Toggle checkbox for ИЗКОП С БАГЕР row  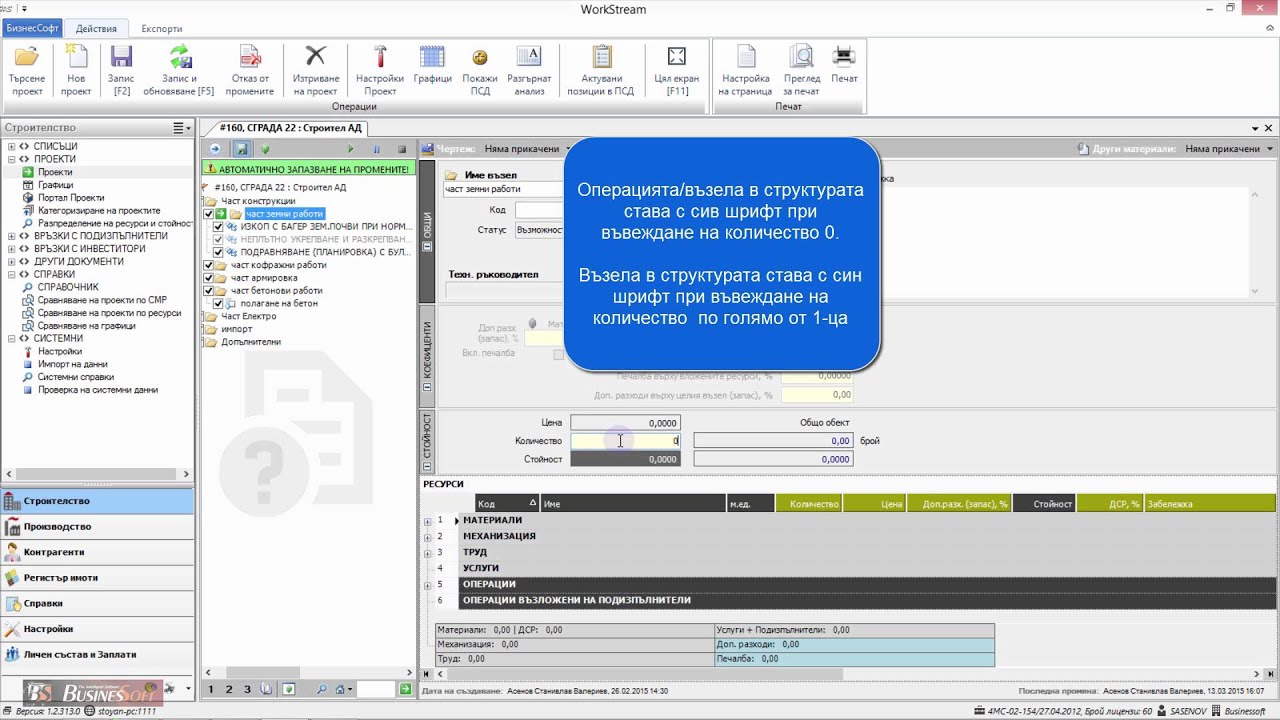[219, 227]
